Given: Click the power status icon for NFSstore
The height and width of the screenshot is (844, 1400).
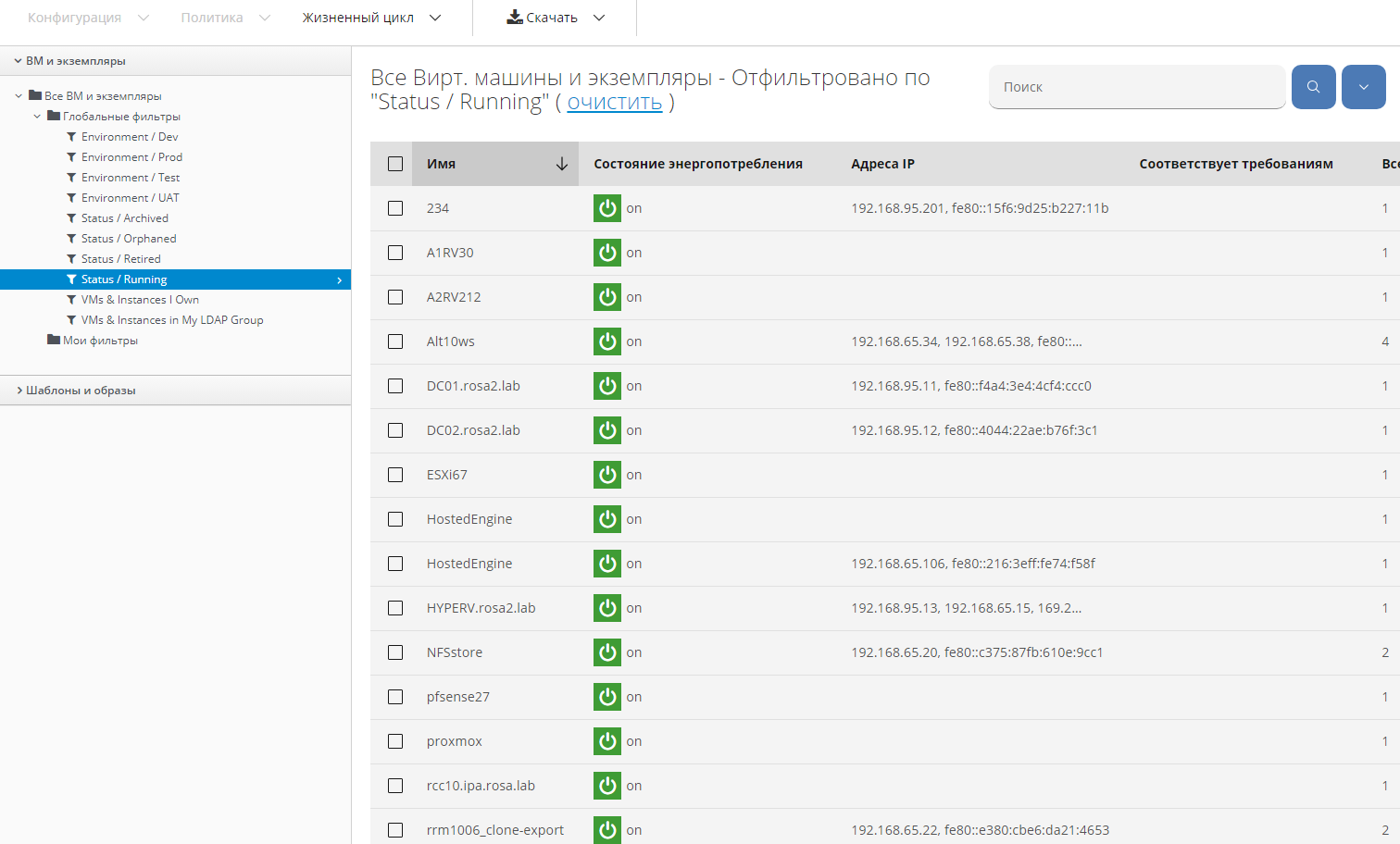Looking at the screenshot, I should tap(607, 652).
